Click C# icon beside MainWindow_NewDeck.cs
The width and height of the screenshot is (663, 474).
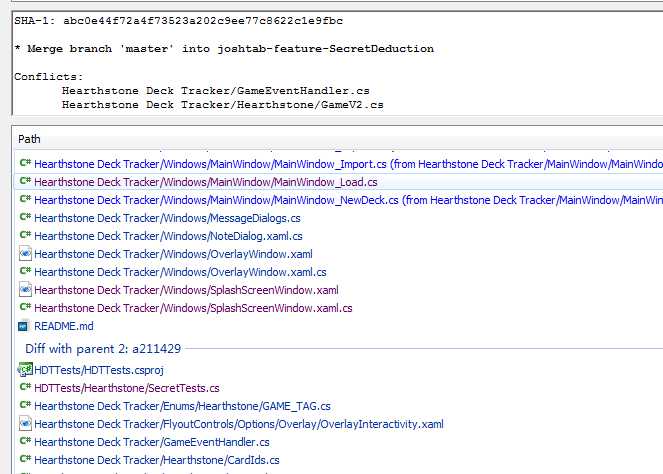25,200
